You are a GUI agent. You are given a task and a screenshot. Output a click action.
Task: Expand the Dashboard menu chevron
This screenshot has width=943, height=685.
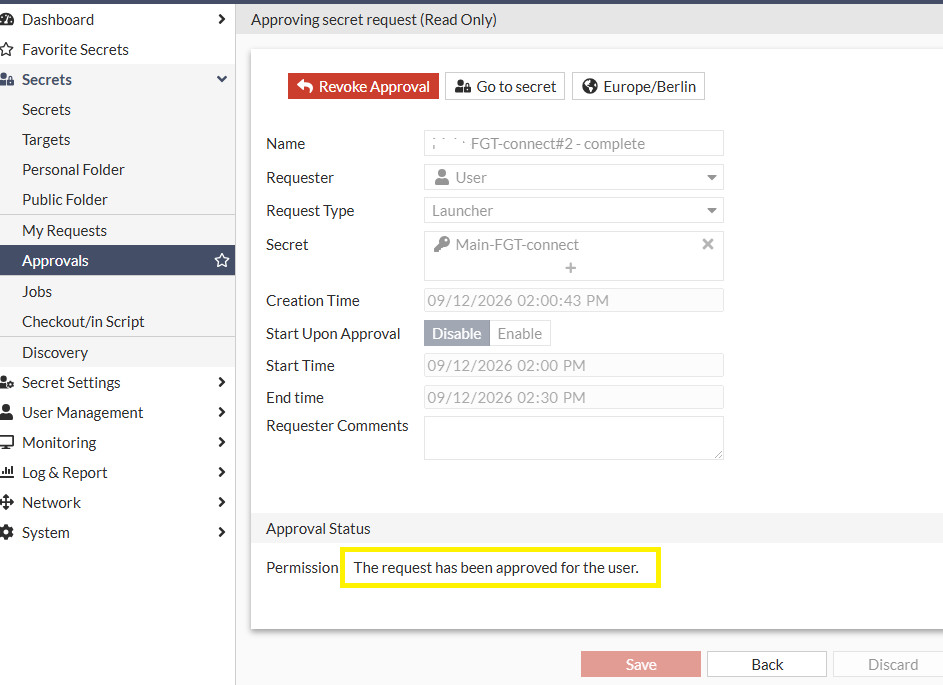coord(222,19)
